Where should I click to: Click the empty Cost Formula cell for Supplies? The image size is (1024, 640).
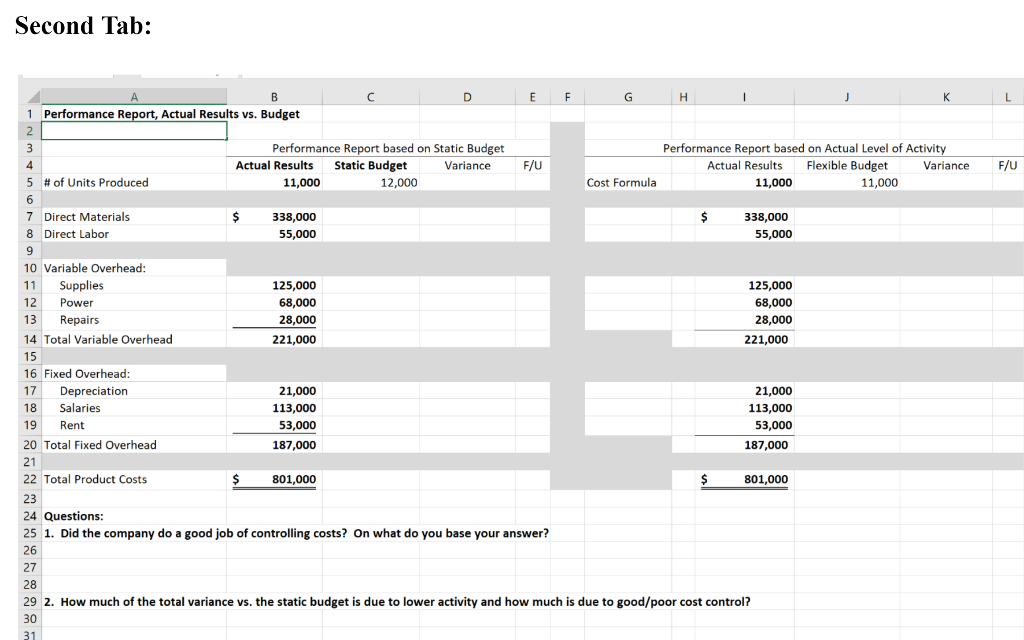pyautogui.click(x=628, y=285)
